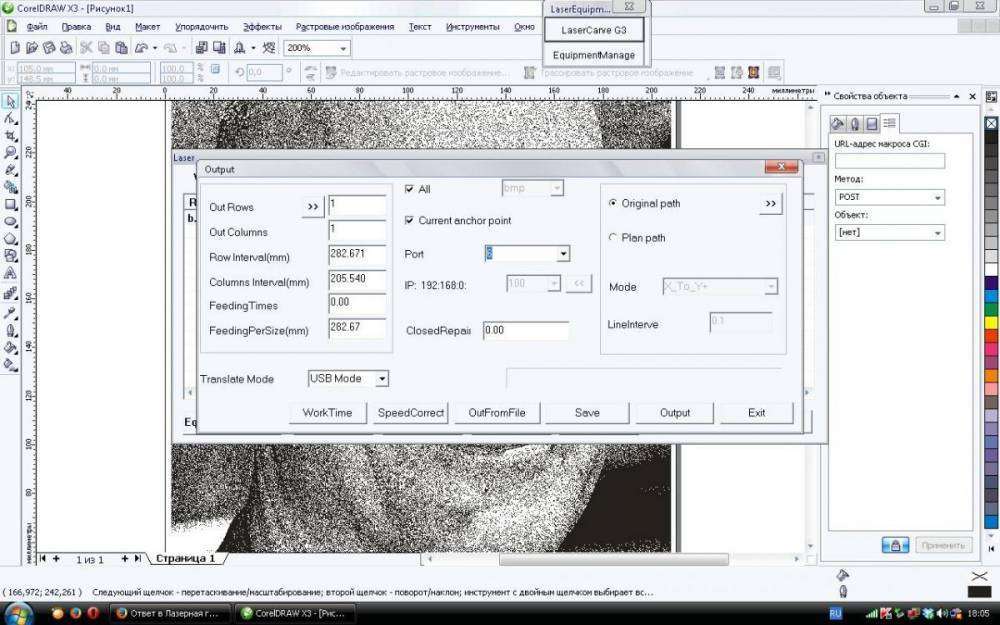Uncheck the All checkbox

tap(410, 189)
